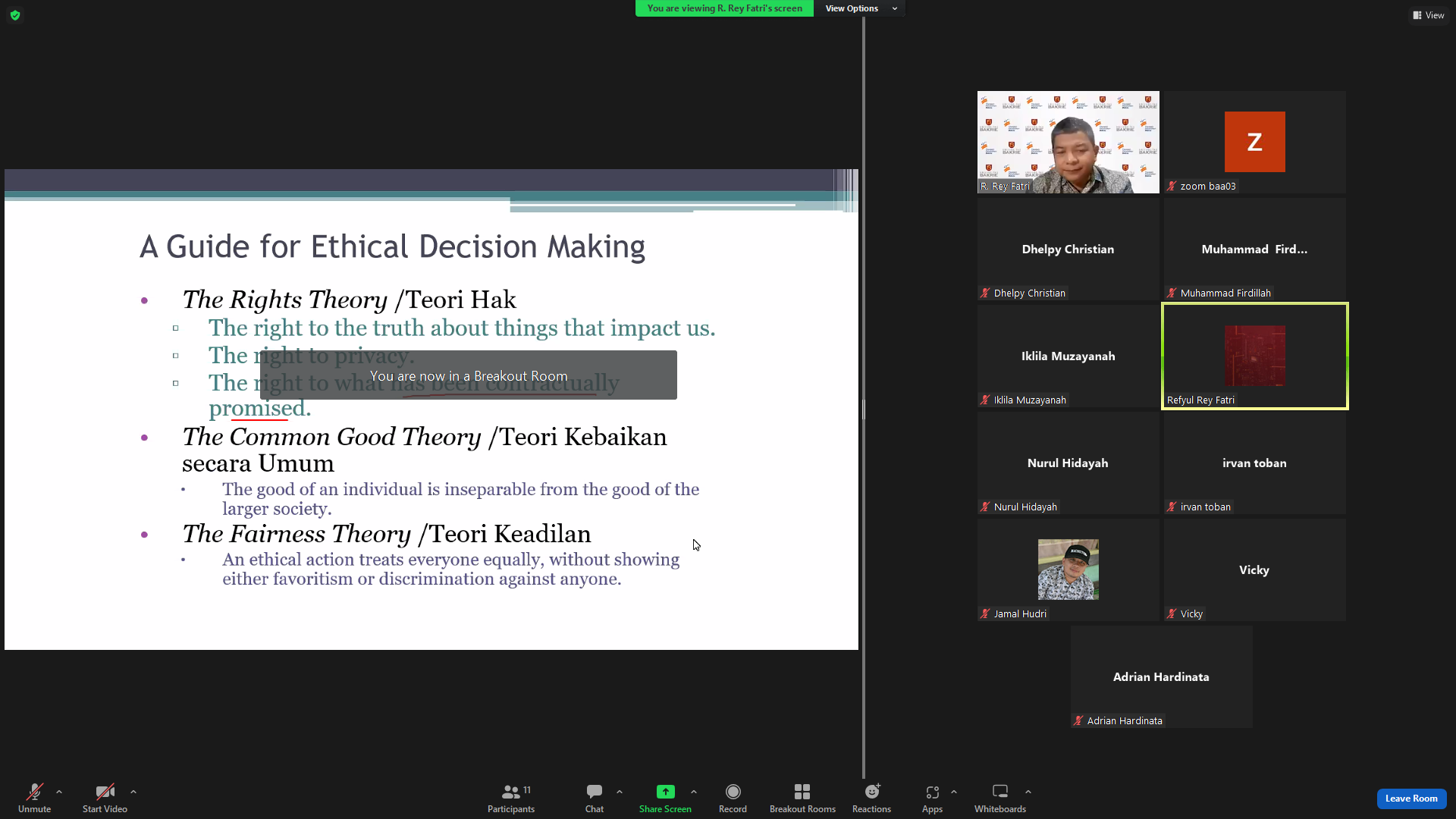1456x819 pixels.
Task: Expand Whiteboards options arrow
Action: click(x=1028, y=792)
